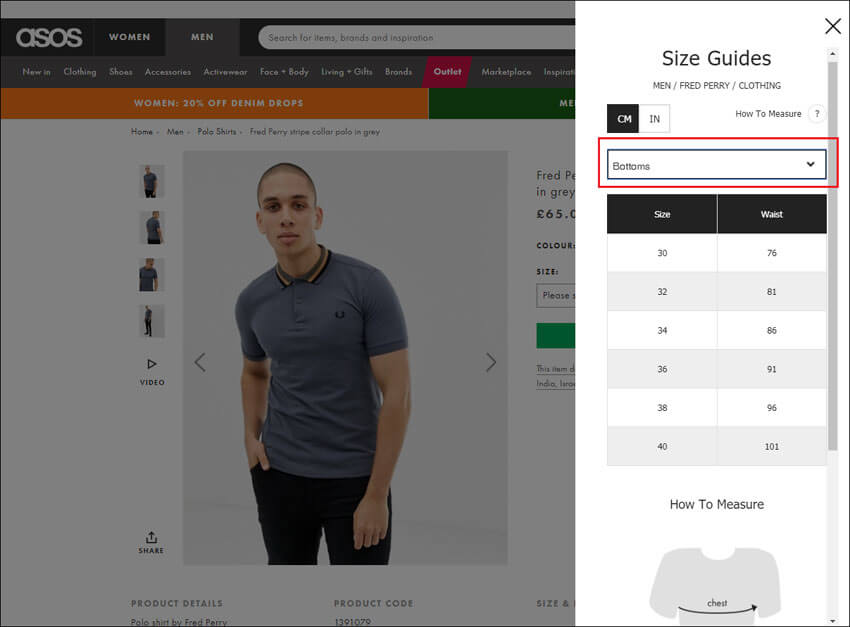Close the Size Guides panel
The height and width of the screenshot is (627, 850).
click(x=833, y=26)
